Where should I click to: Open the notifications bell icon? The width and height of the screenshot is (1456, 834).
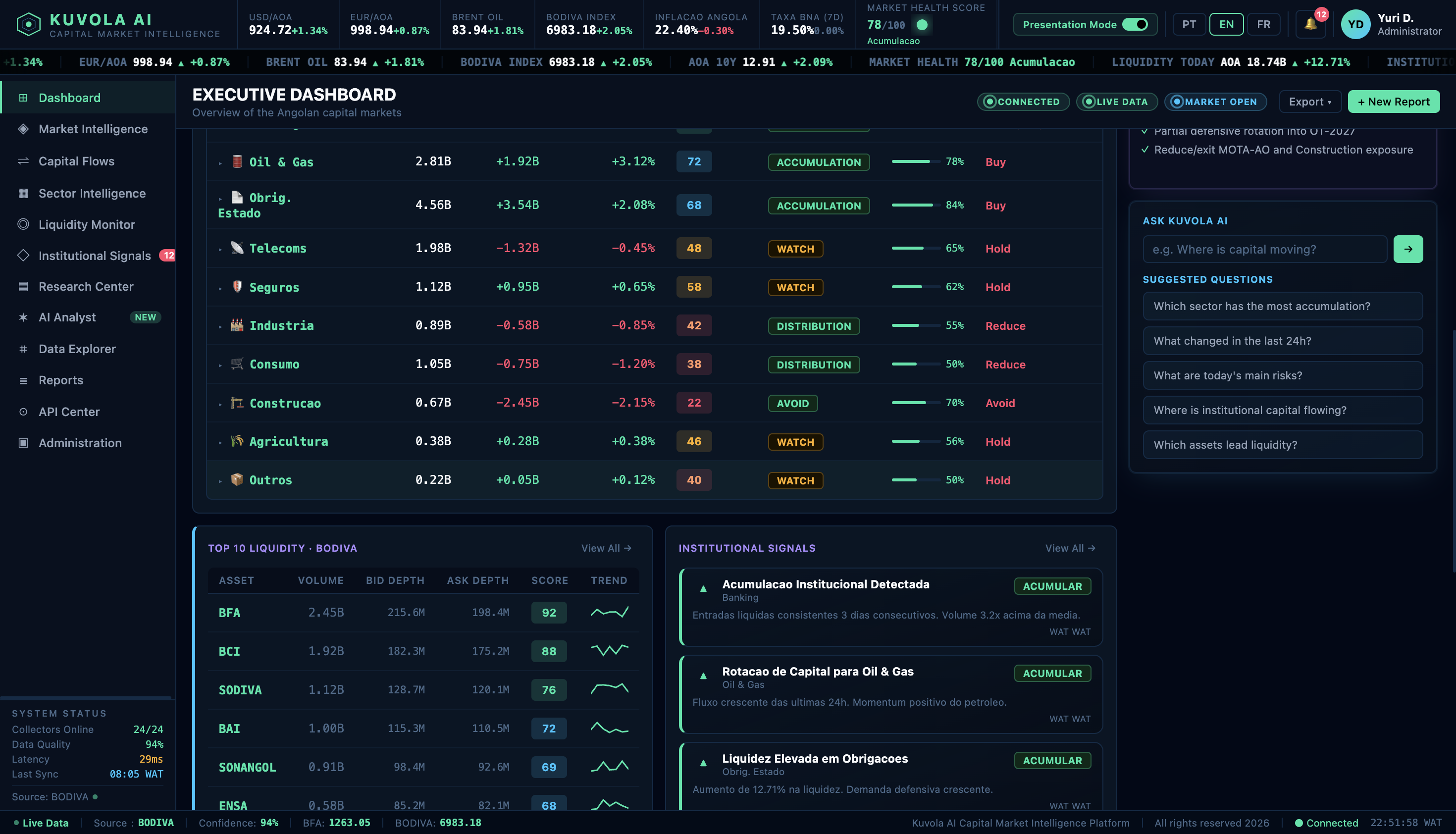[1310, 24]
